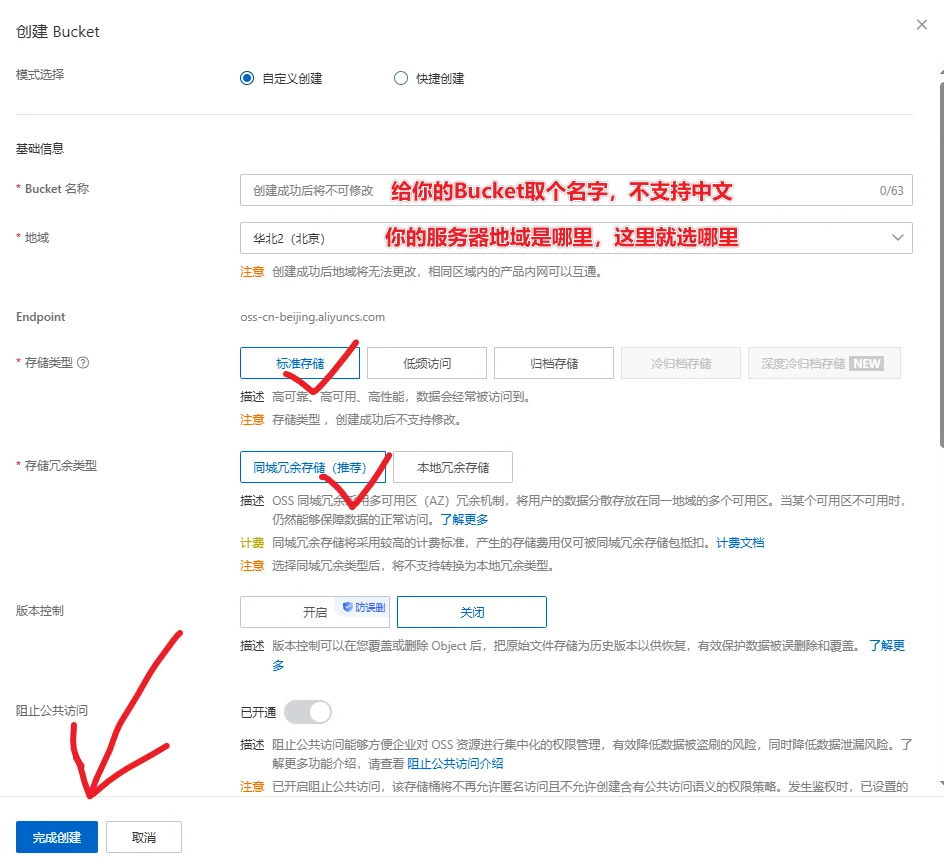
Task: Click the 取消 button
Action: click(x=144, y=836)
